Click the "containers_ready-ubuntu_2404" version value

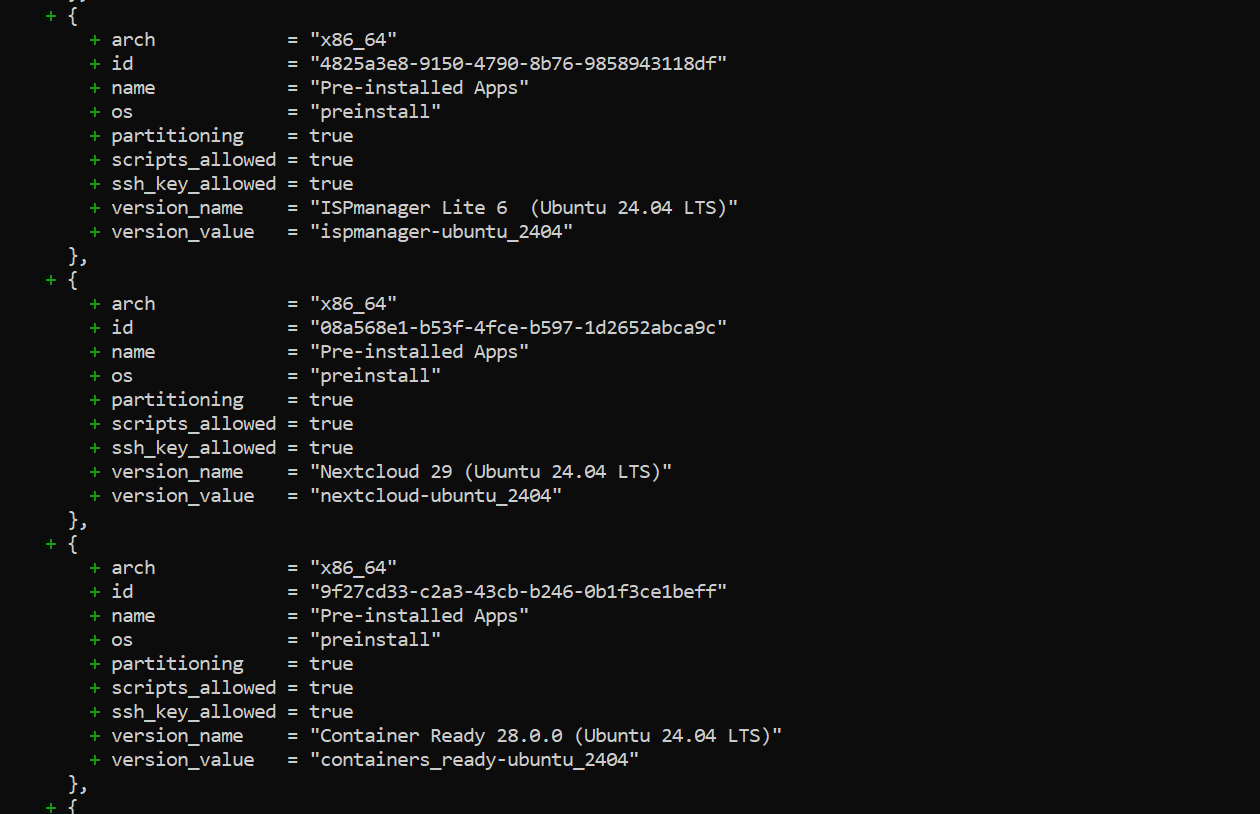[x=474, y=760]
